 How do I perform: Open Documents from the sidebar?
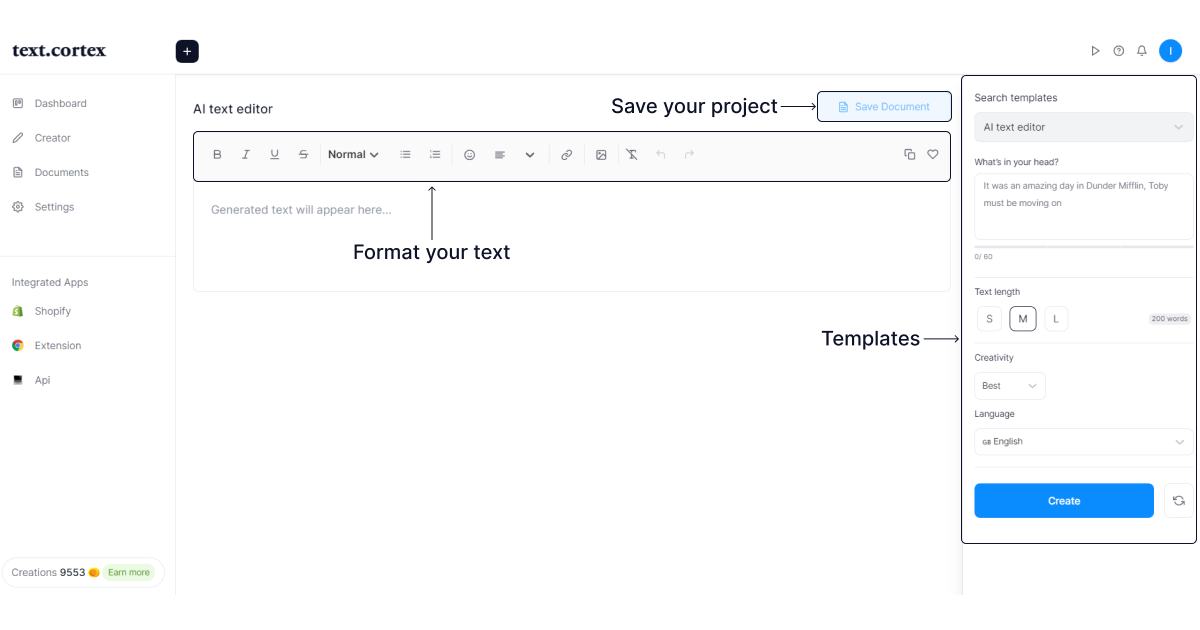click(61, 173)
